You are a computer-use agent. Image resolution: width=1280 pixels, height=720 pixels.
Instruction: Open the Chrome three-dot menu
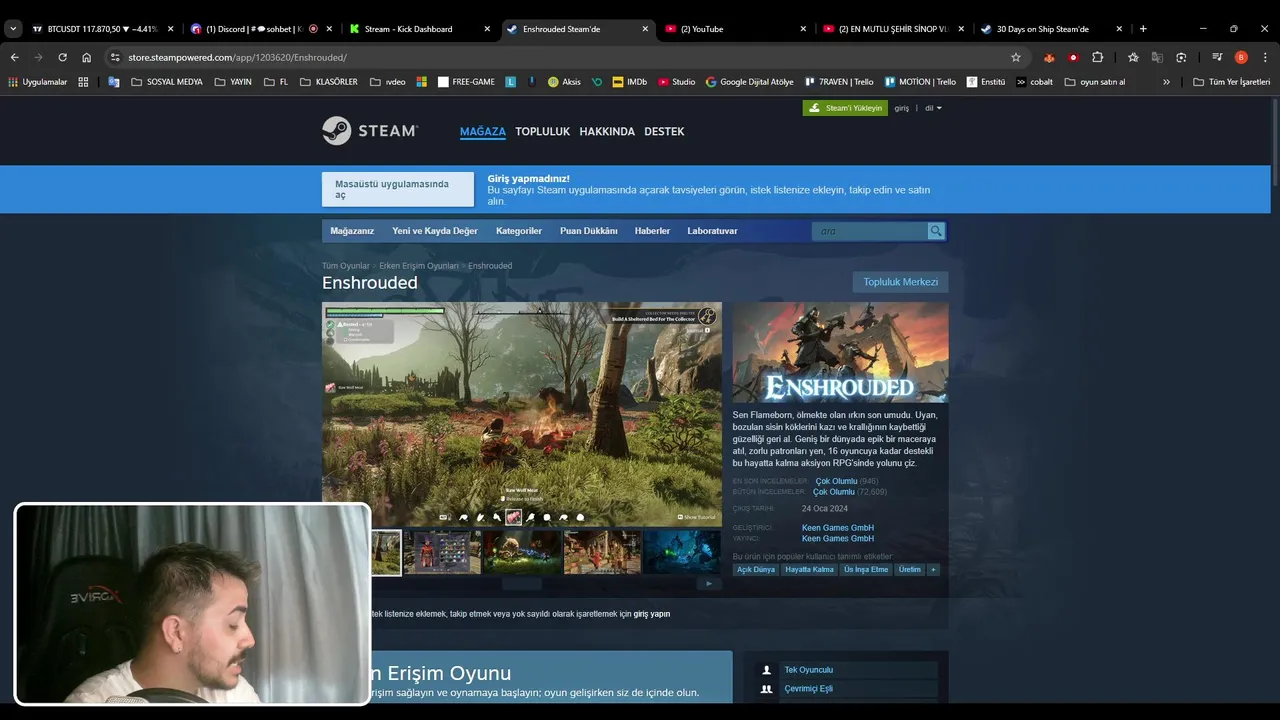click(1265, 57)
